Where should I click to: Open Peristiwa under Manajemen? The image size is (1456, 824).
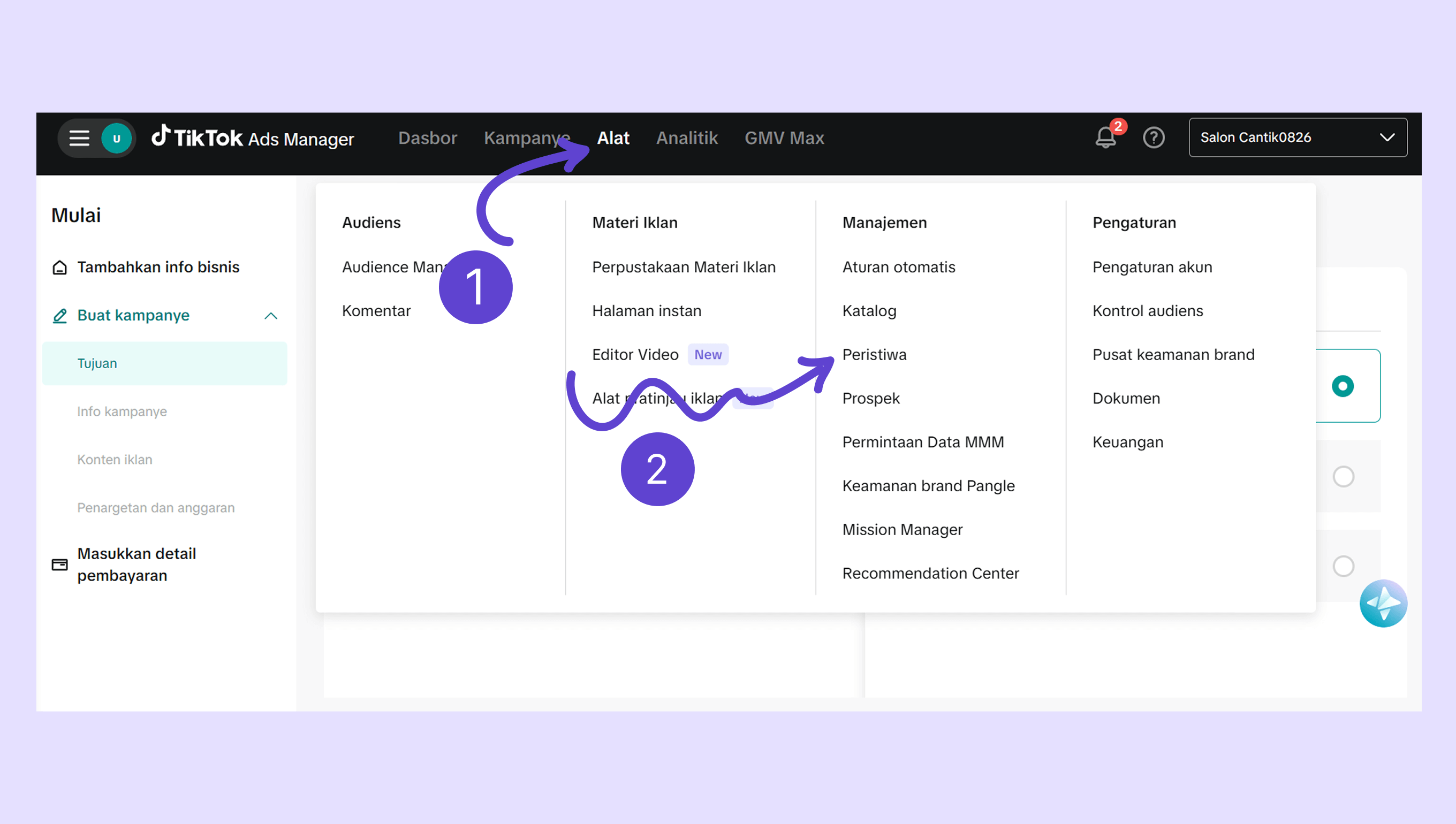(x=874, y=355)
